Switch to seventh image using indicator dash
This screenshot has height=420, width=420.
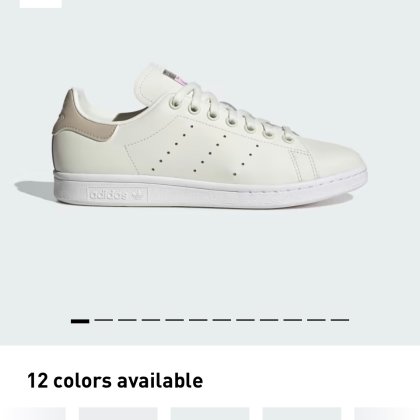click(x=222, y=320)
